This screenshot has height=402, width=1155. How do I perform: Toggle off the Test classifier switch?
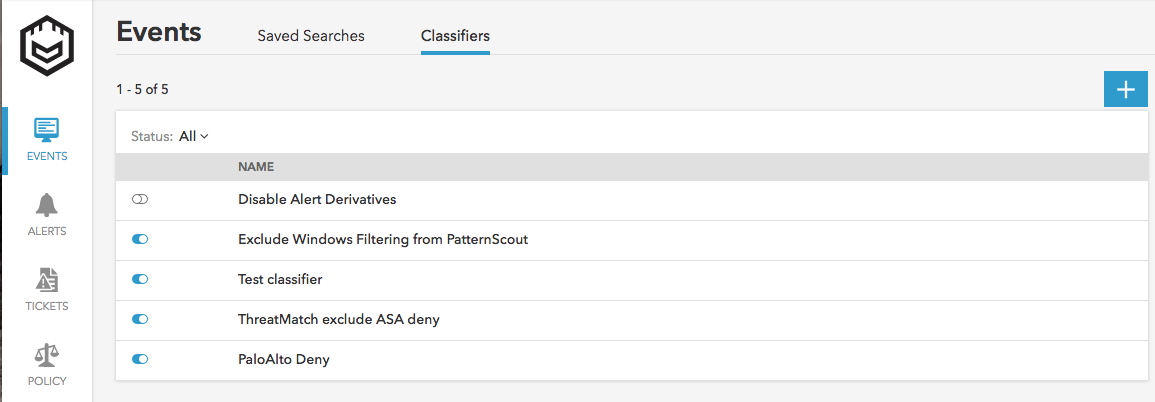coord(140,280)
